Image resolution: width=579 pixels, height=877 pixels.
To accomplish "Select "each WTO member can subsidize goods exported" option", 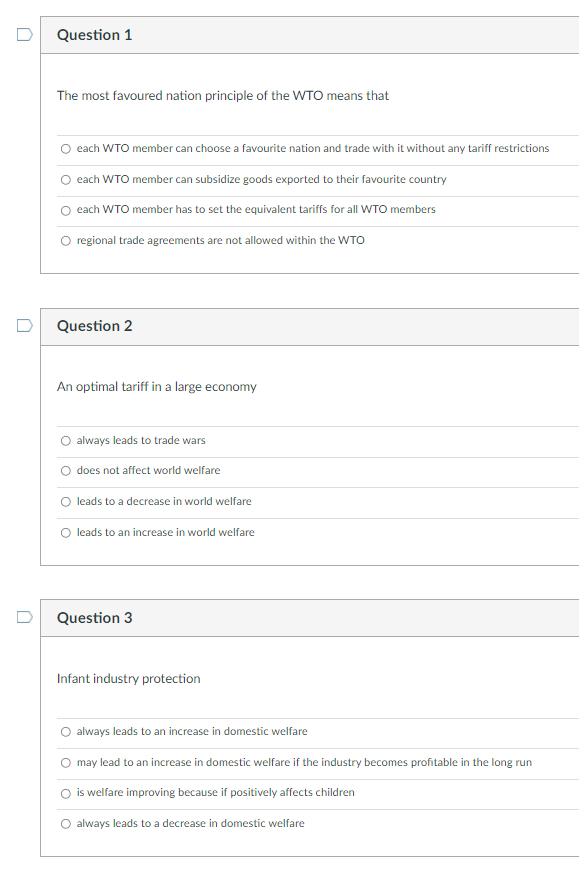I will (65, 178).
